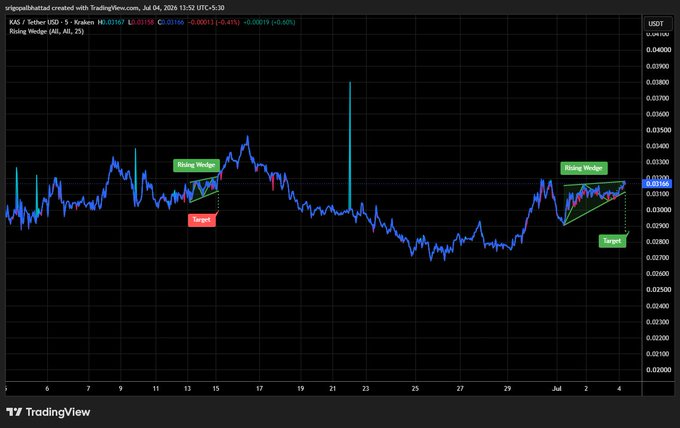Click the 0.02000 price axis label

click(658, 370)
